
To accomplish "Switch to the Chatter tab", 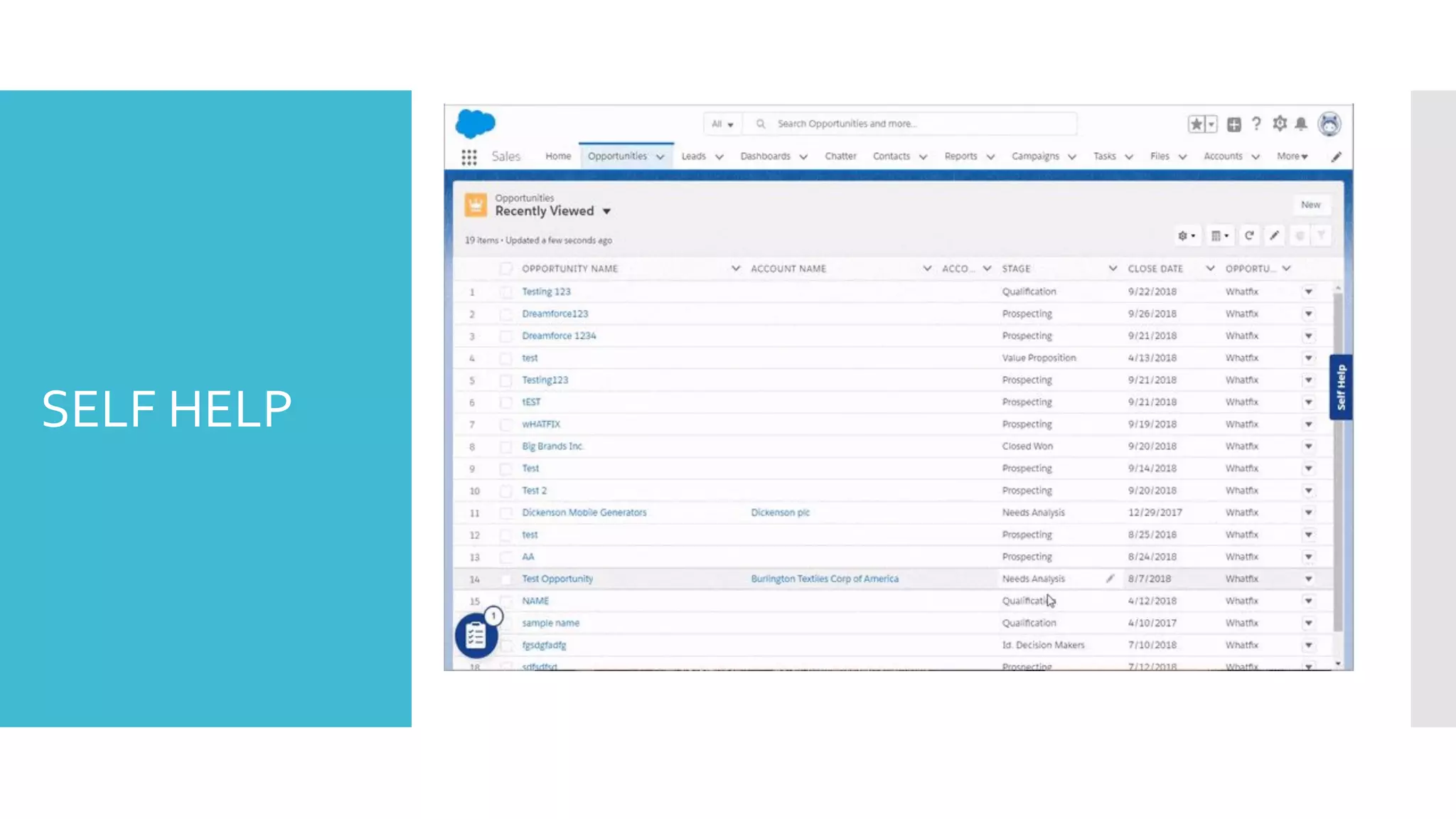I will tap(840, 156).
